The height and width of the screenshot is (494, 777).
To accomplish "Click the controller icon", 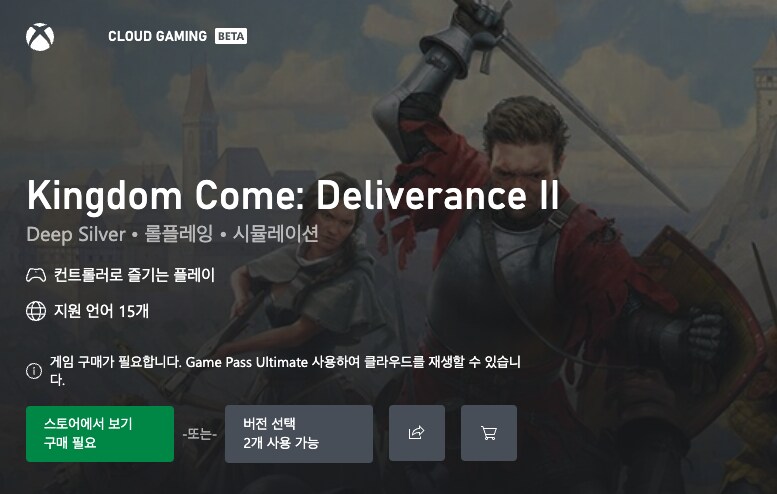I will (36, 274).
